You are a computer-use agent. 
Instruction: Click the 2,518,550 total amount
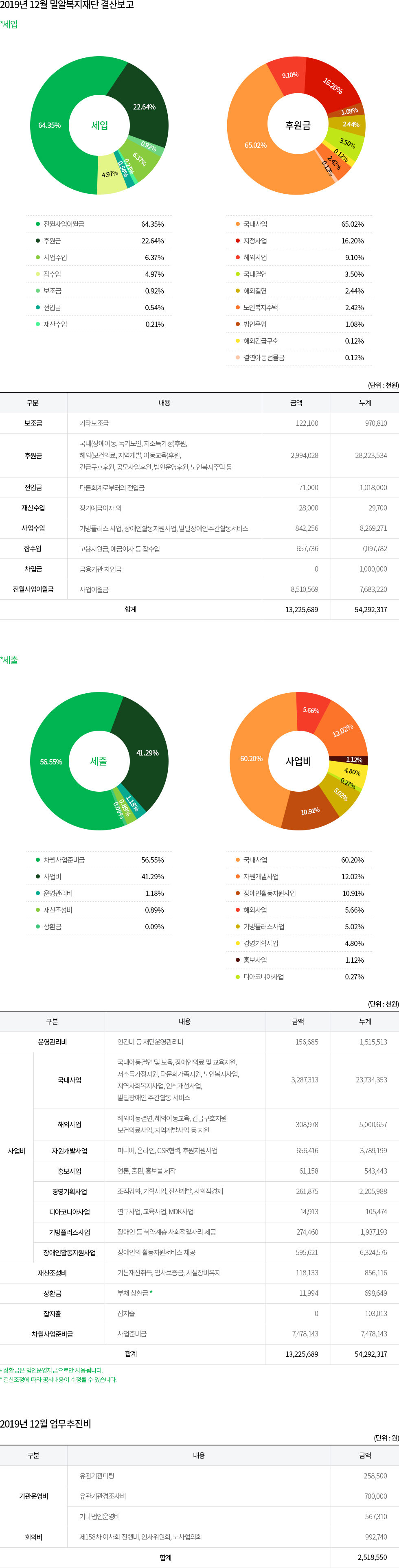(x=372, y=1557)
